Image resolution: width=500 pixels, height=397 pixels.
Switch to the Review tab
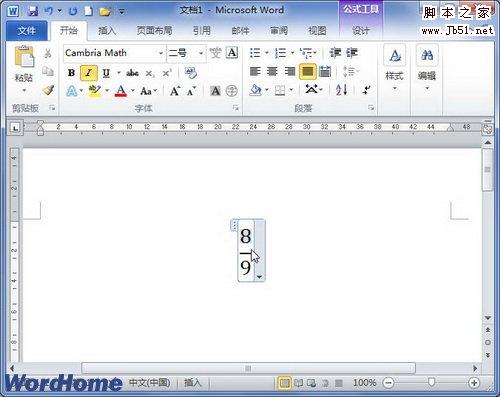(279, 31)
